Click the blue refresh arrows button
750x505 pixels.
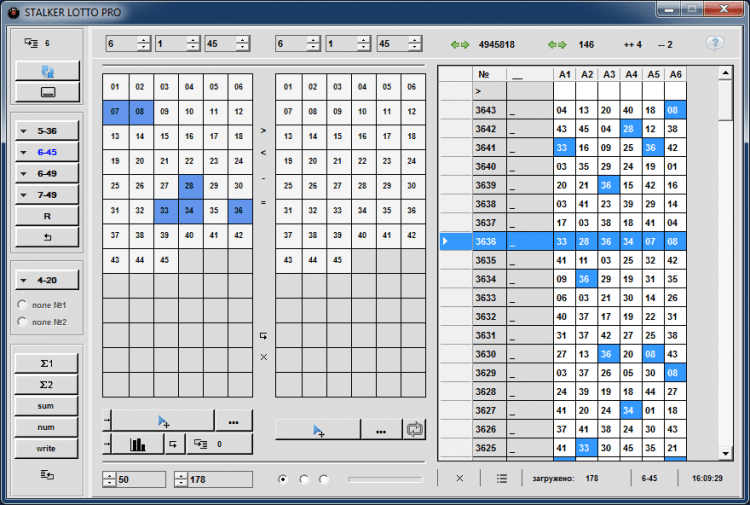point(48,72)
